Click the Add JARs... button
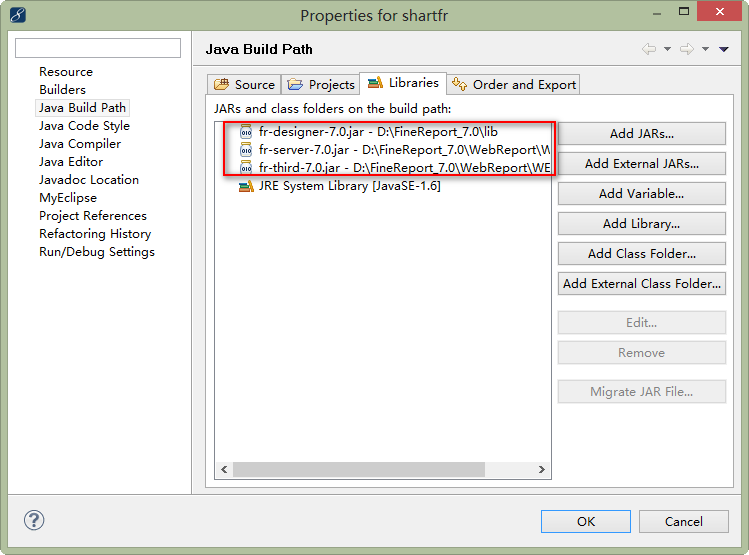Viewport: 749px width, 555px height. point(642,134)
